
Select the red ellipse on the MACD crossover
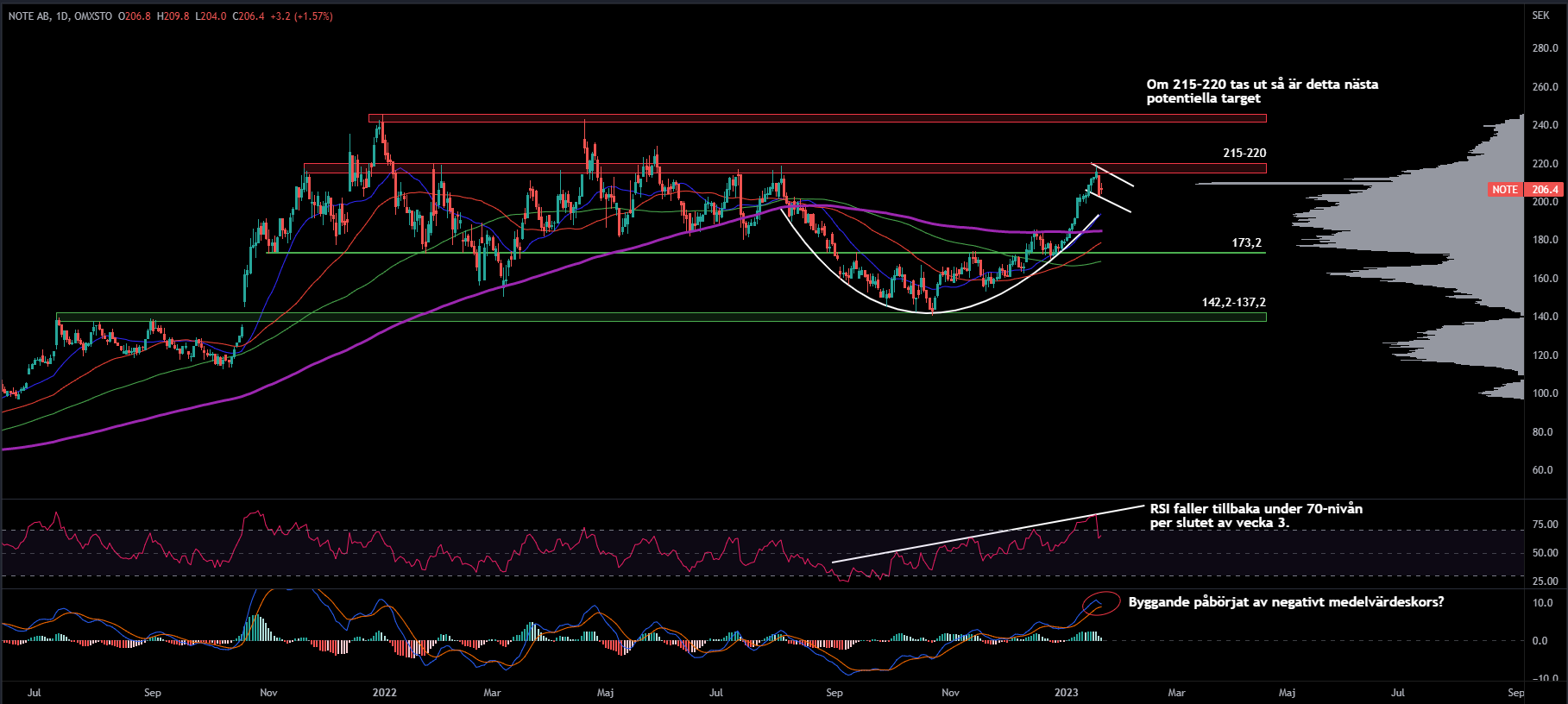coord(1099,602)
